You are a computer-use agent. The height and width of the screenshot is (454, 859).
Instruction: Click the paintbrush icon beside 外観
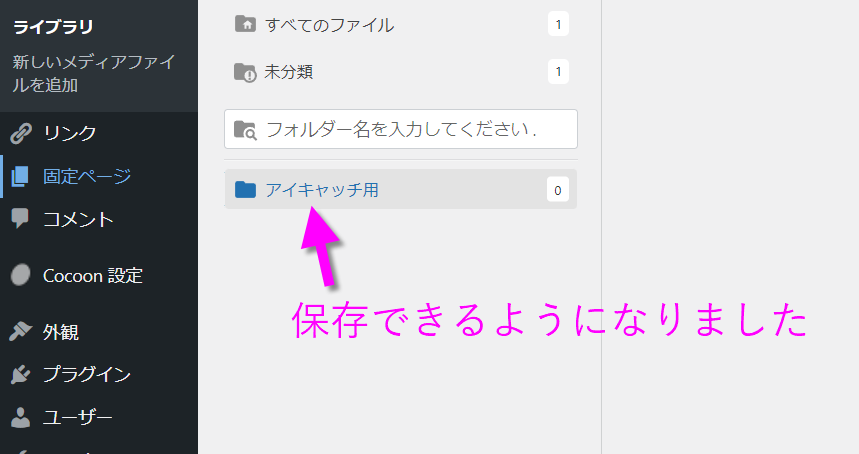pyautogui.click(x=20, y=331)
